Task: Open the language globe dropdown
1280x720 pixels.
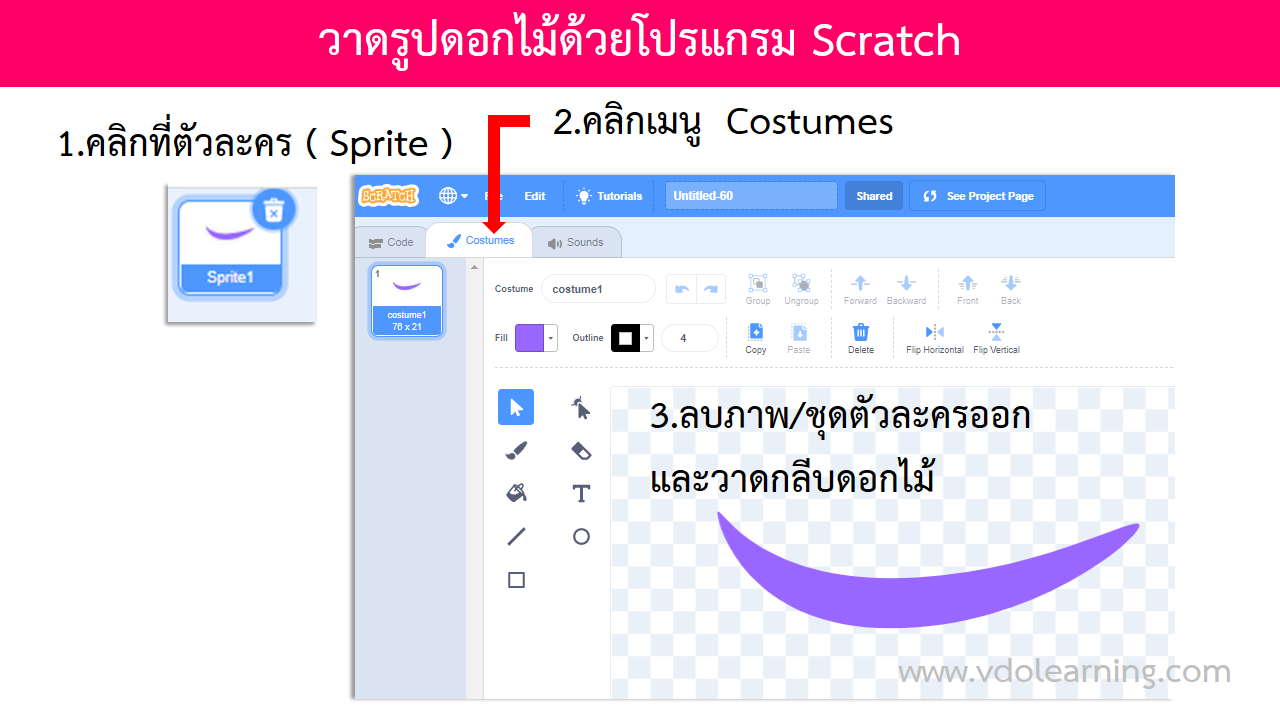Action: coord(453,196)
